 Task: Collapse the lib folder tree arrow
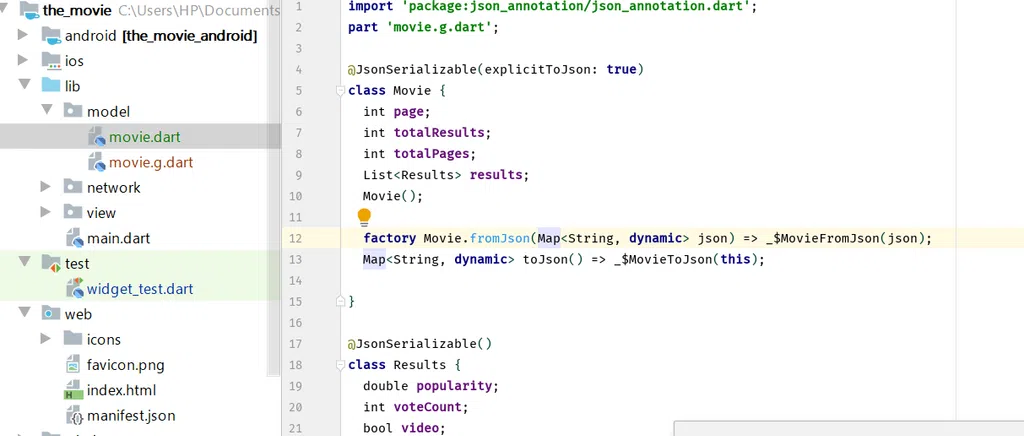pos(24,85)
